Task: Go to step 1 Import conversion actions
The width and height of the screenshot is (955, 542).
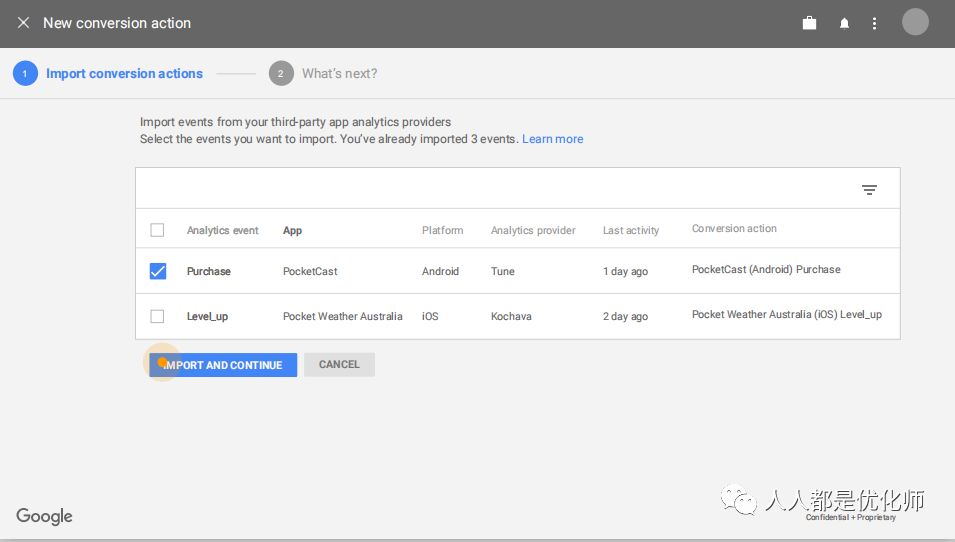Action: pyautogui.click(x=108, y=74)
